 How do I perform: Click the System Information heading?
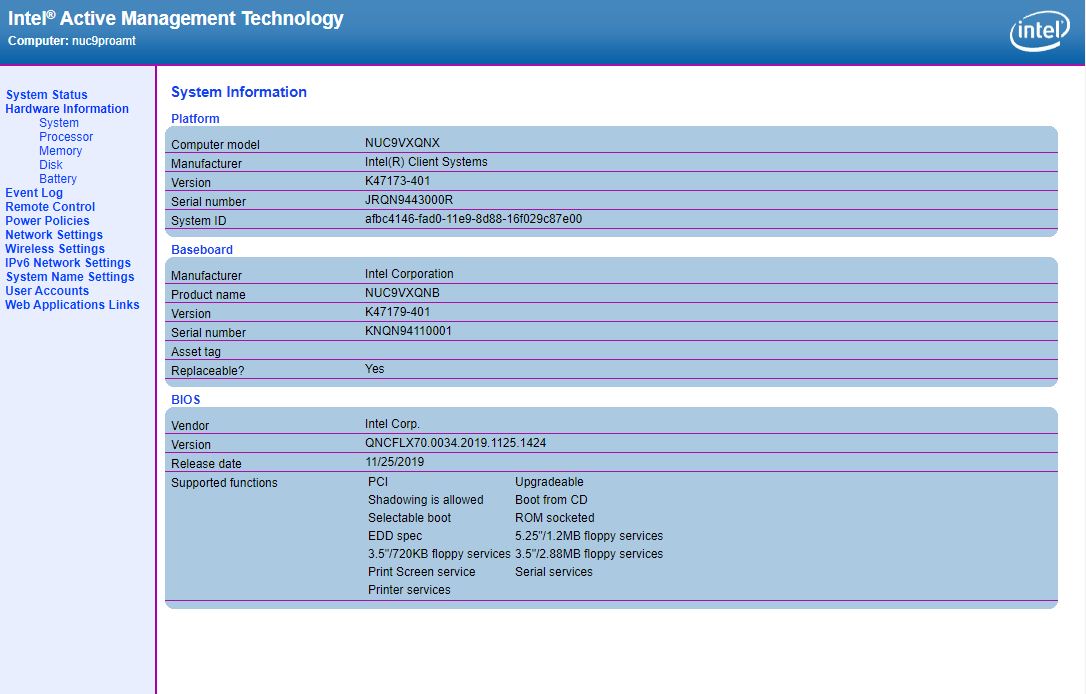[239, 92]
